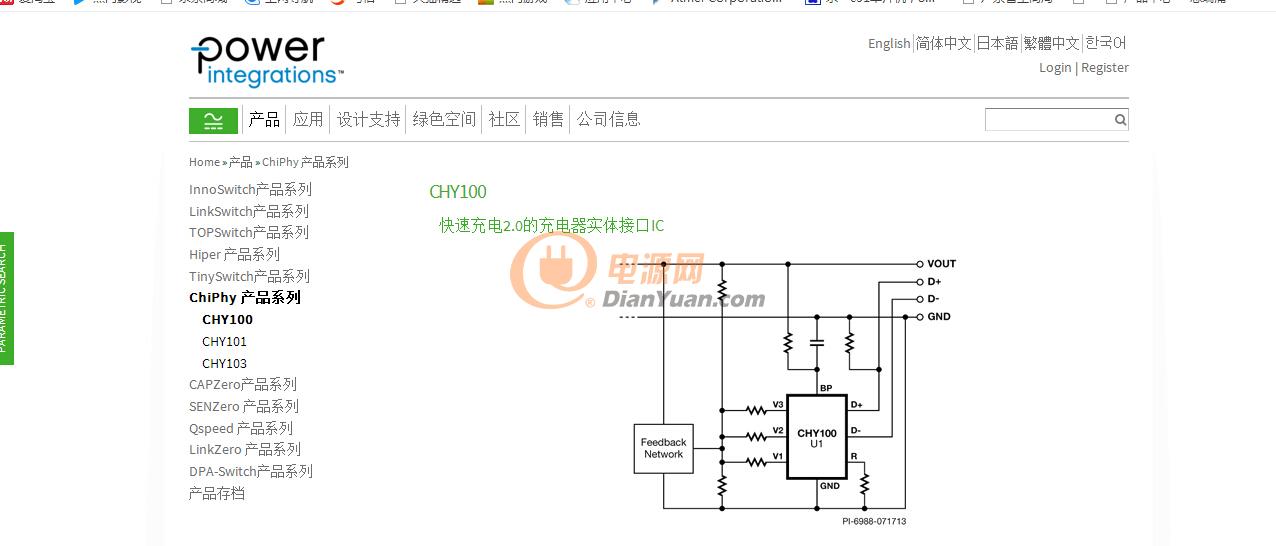Click the search magnifier icon

tap(1120, 120)
